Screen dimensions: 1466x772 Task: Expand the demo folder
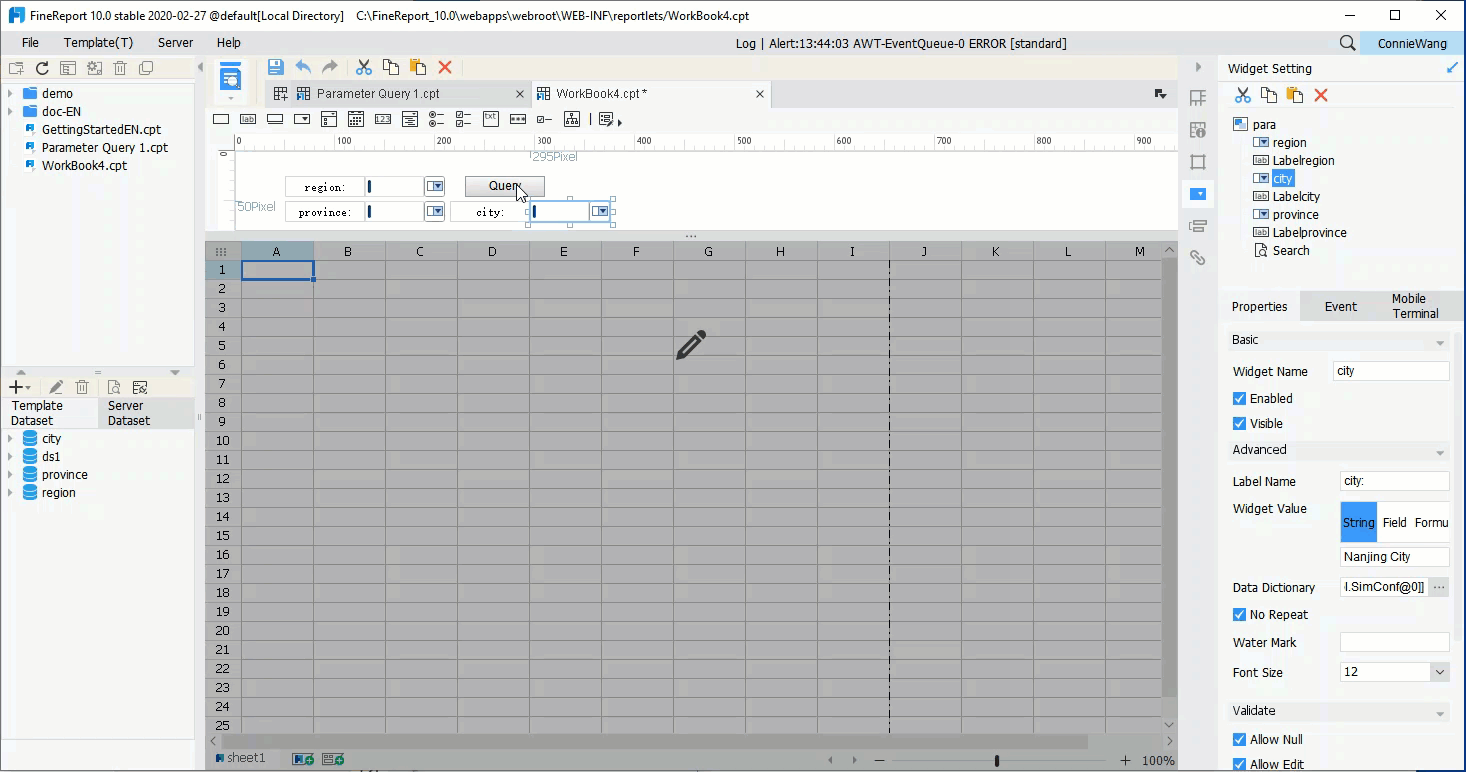pos(10,94)
